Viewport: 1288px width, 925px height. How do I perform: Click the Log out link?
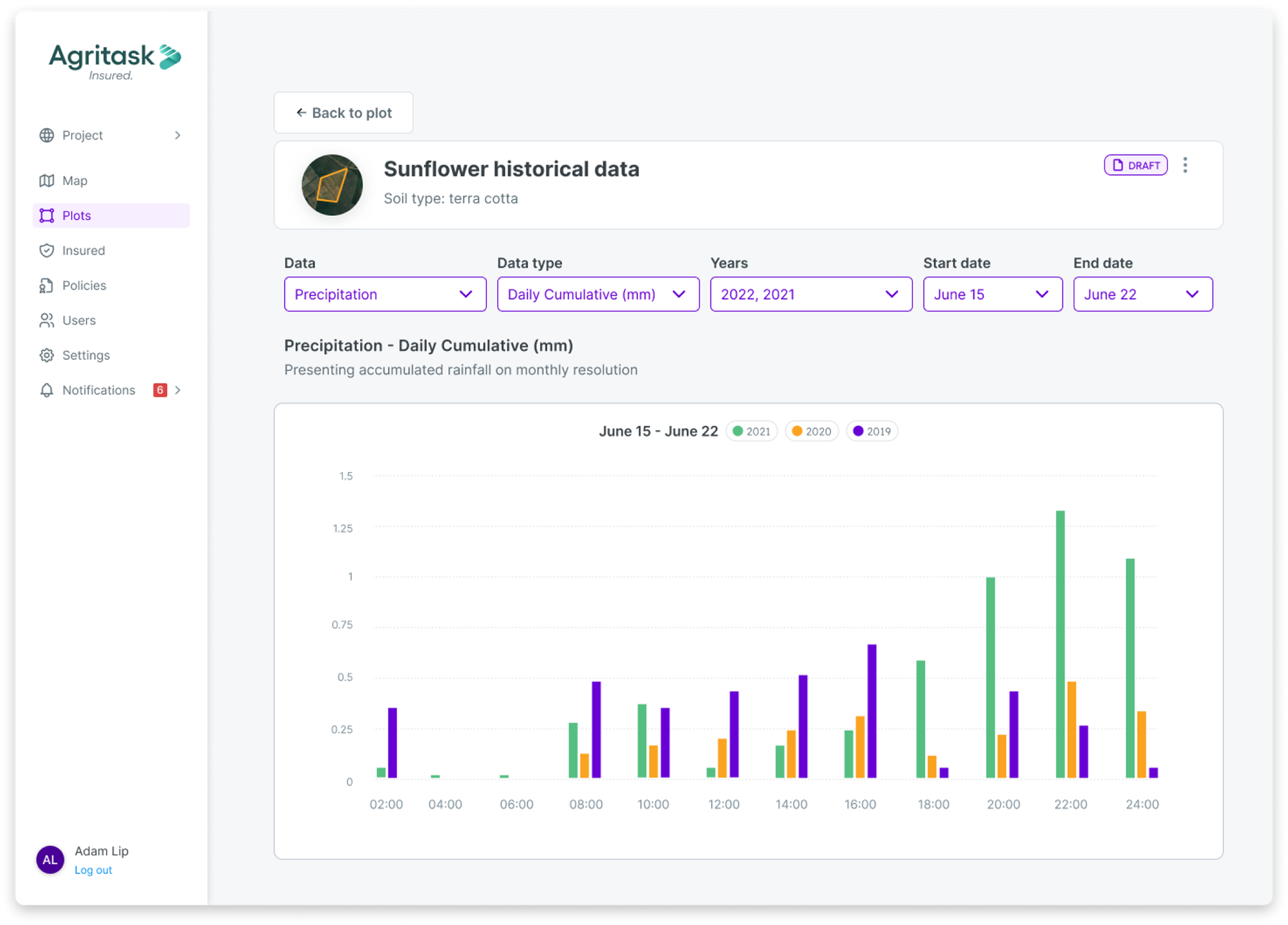pyautogui.click(x=93, y=870)
